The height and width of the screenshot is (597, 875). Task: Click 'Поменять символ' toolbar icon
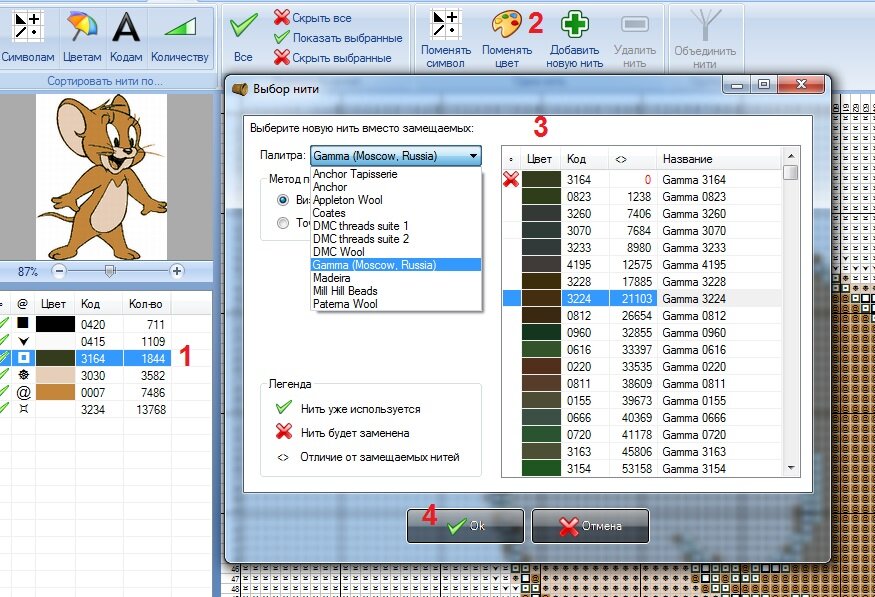(446, 24)
